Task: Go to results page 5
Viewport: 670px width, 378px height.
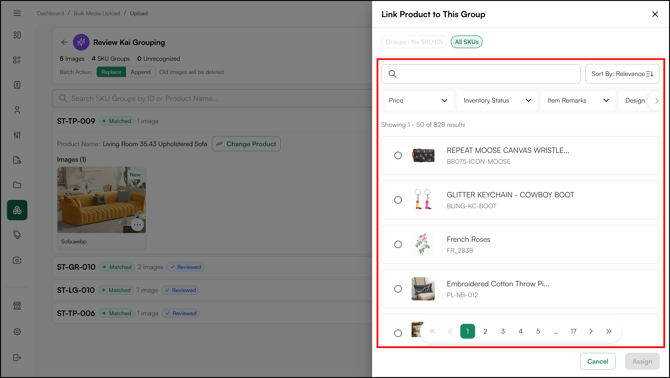Action: (538, 331)
